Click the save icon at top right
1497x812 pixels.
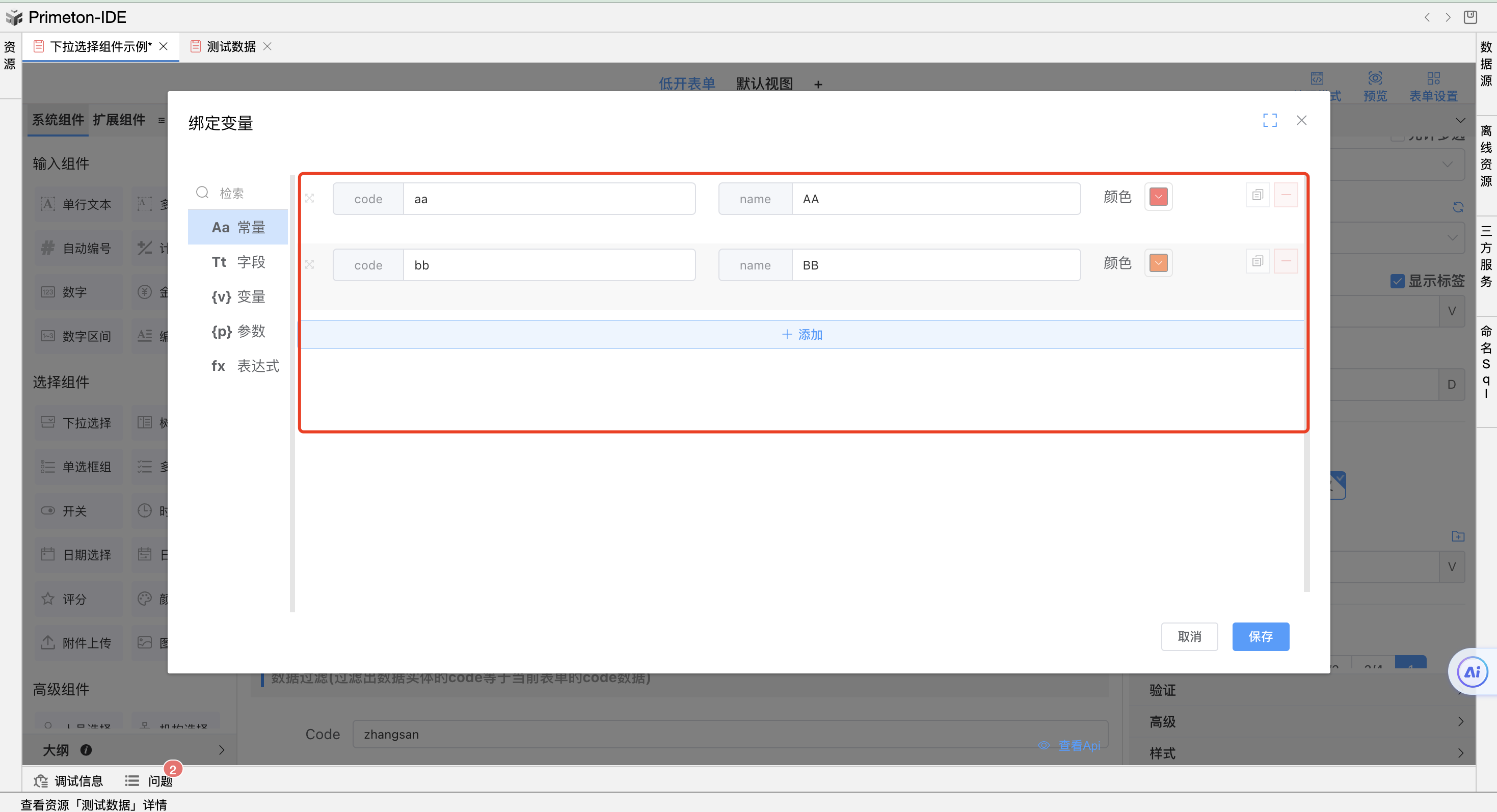1469,17
